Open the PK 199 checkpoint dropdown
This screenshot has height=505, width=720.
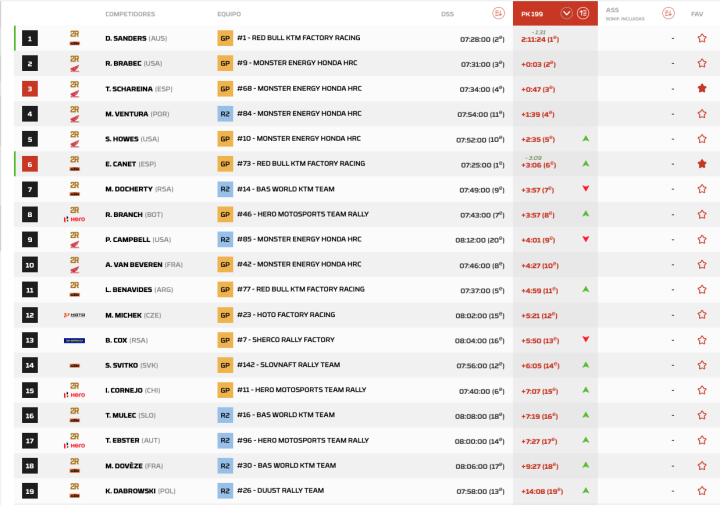(567, 13)
